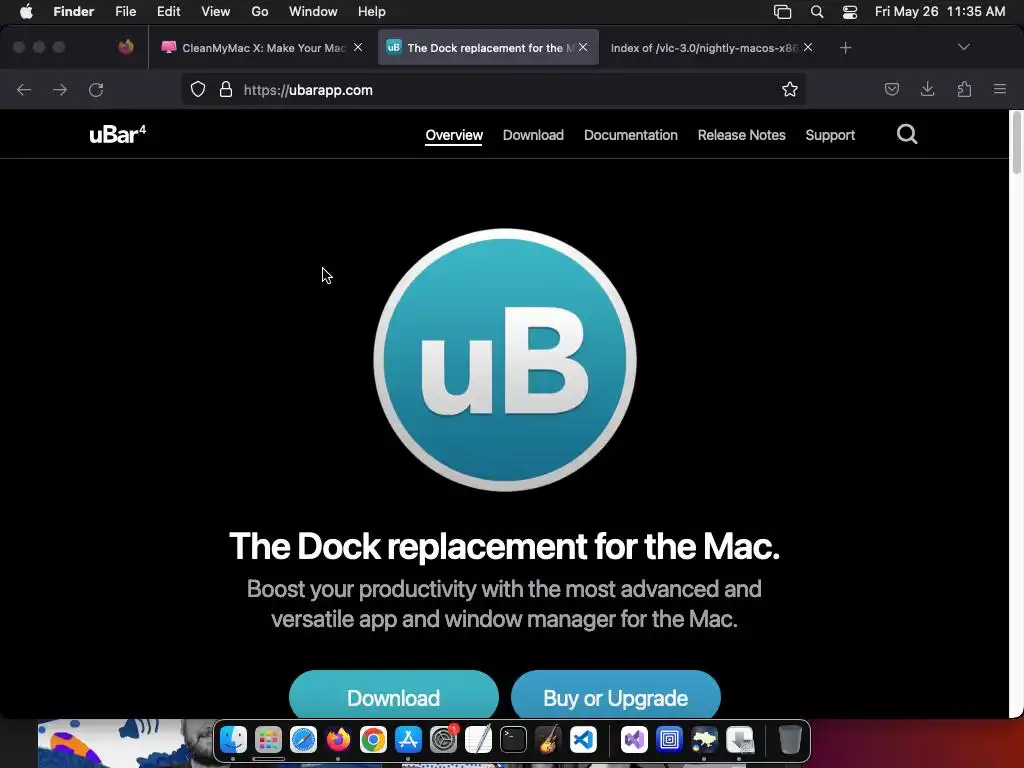Open purple Visual Studio from the Dock
Image resolution: width=1024 pixels, height=768 pixels.
[x=634, y=740]
